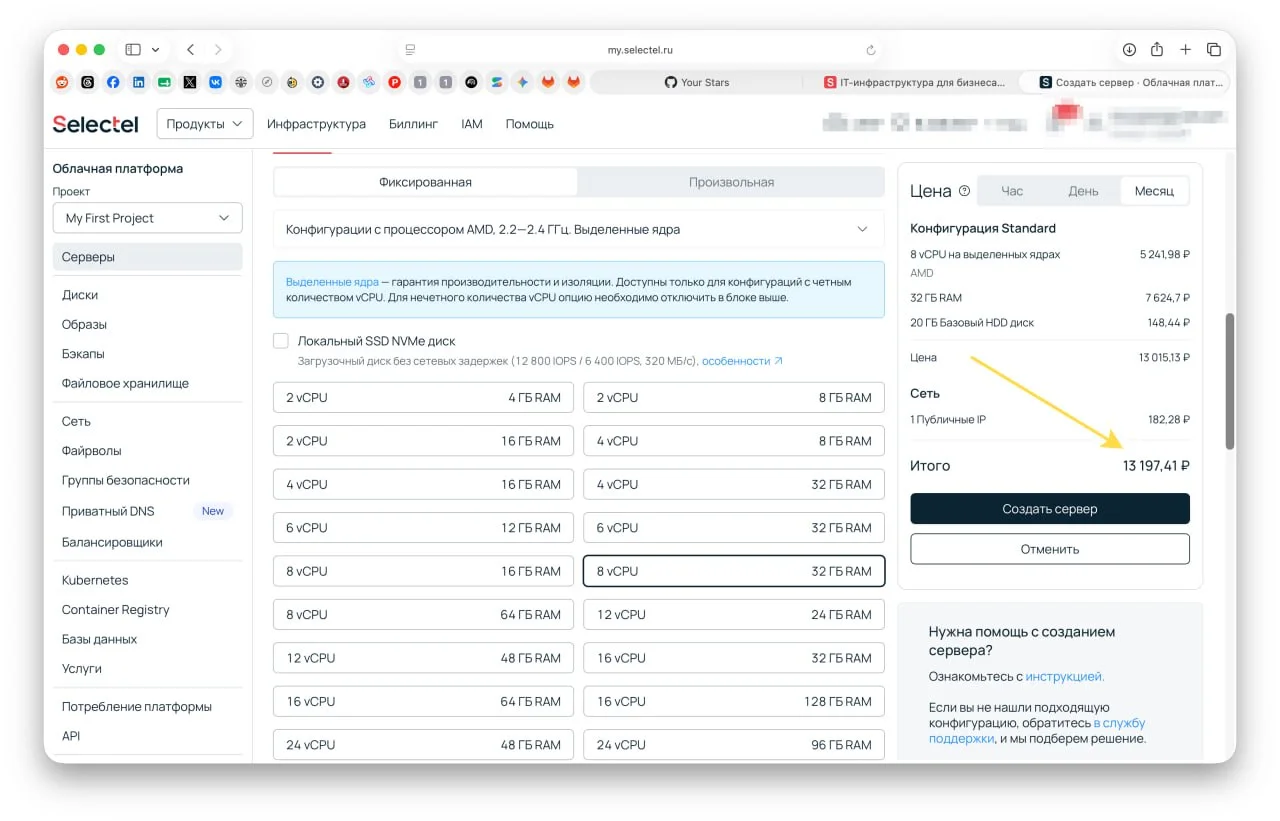Select the 12 vCPU 24 ГБ RAM configuration
Image resolution: width=1280 pixels, height=821 pixels.
734,614
